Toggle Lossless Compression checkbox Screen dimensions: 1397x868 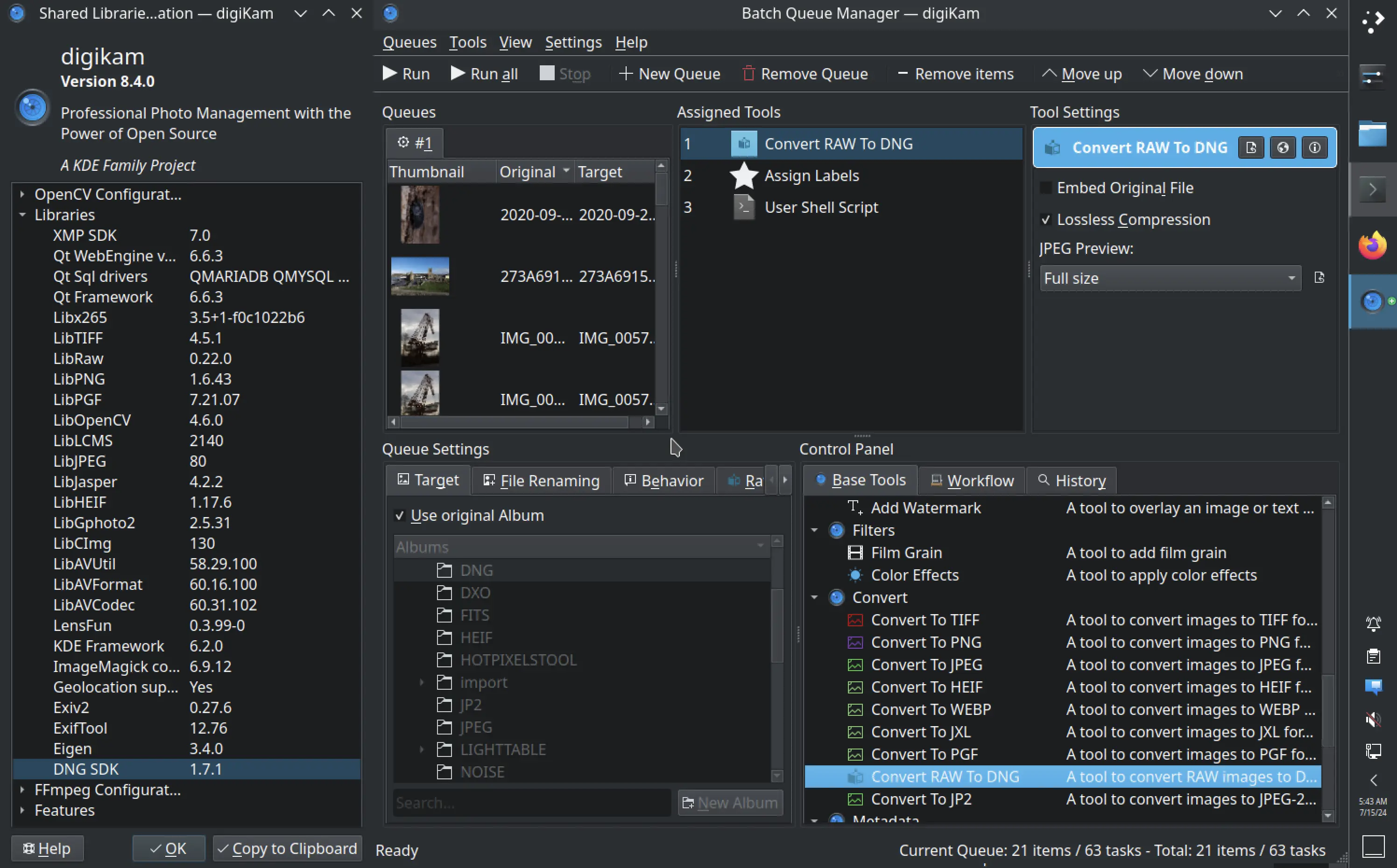click(x=1046, y=220)
